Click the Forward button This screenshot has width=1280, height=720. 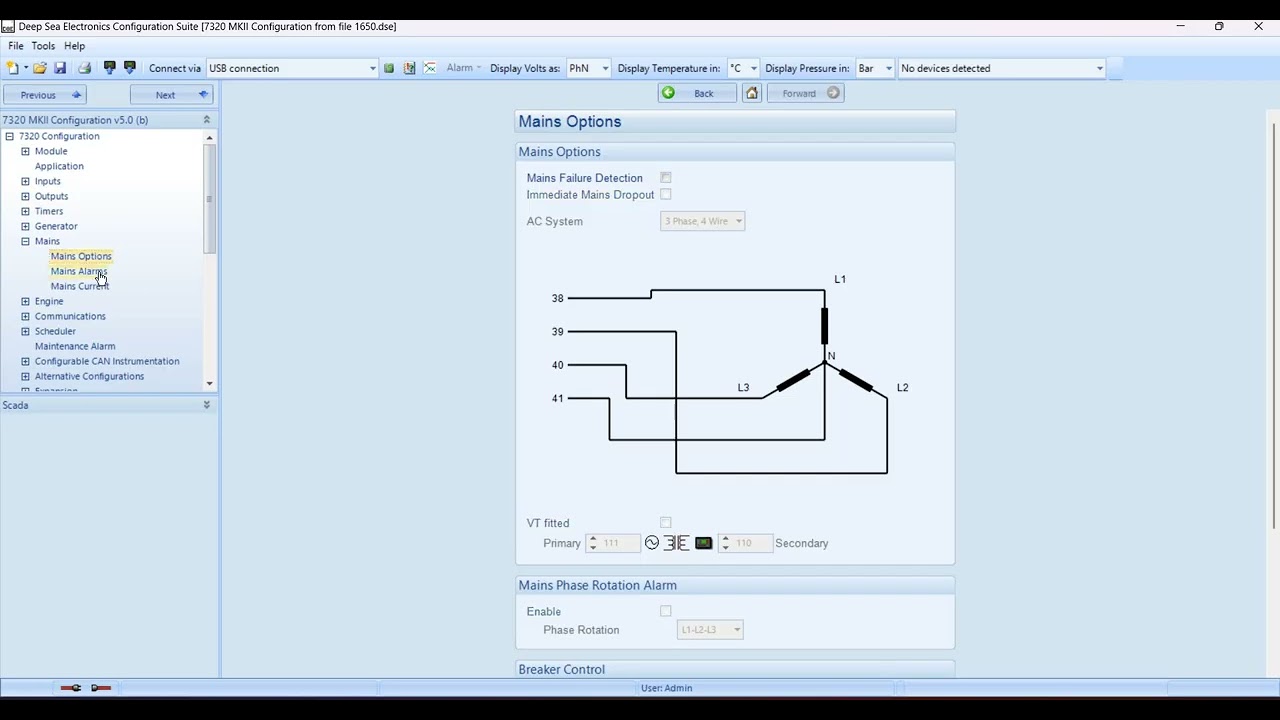[x=806, y=93]
